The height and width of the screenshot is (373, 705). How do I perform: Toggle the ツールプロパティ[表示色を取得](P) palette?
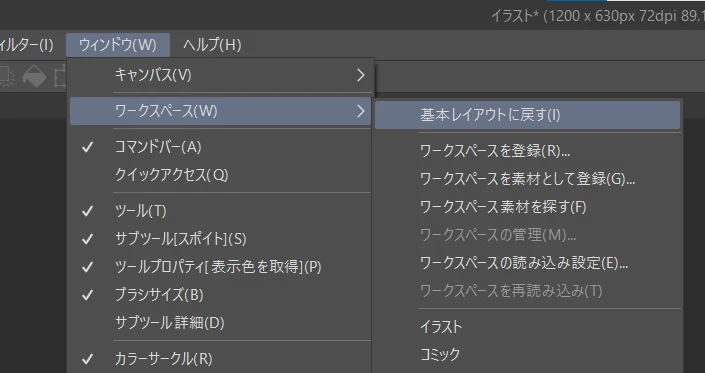(x=221, y=267)
